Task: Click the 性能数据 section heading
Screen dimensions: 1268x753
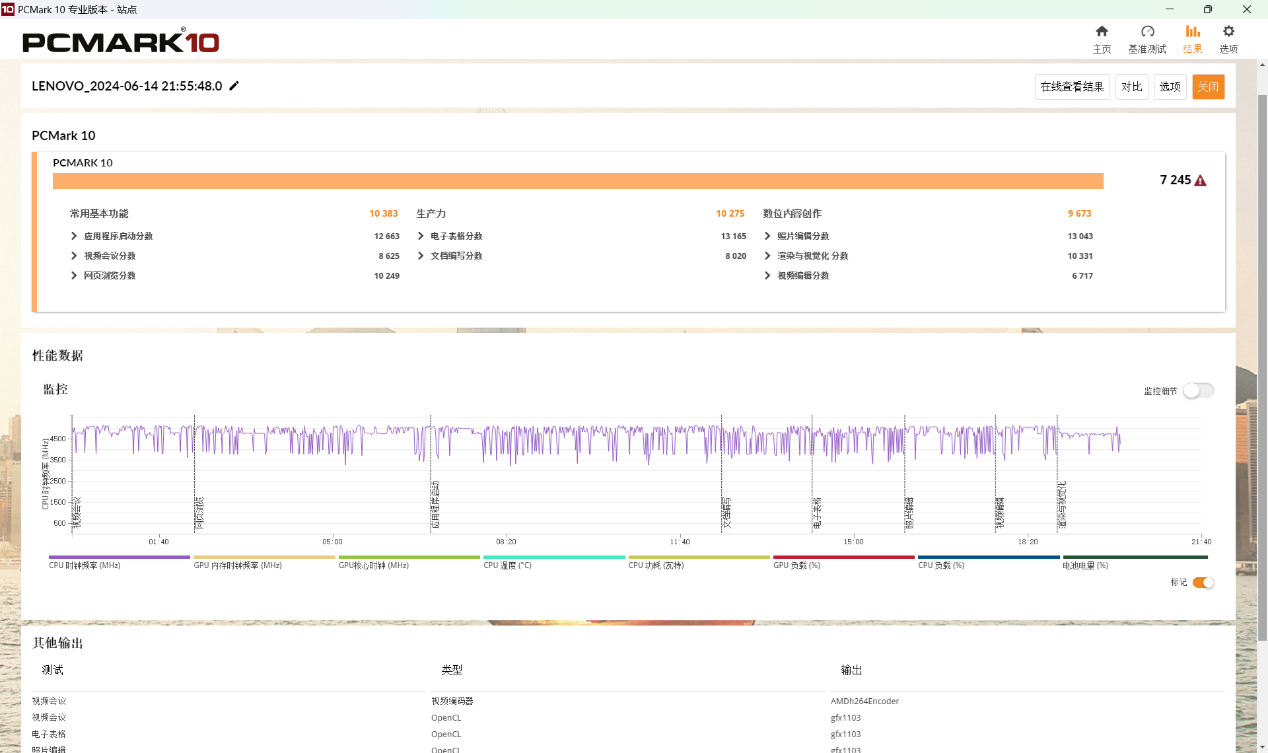Action: pos(58,355)
